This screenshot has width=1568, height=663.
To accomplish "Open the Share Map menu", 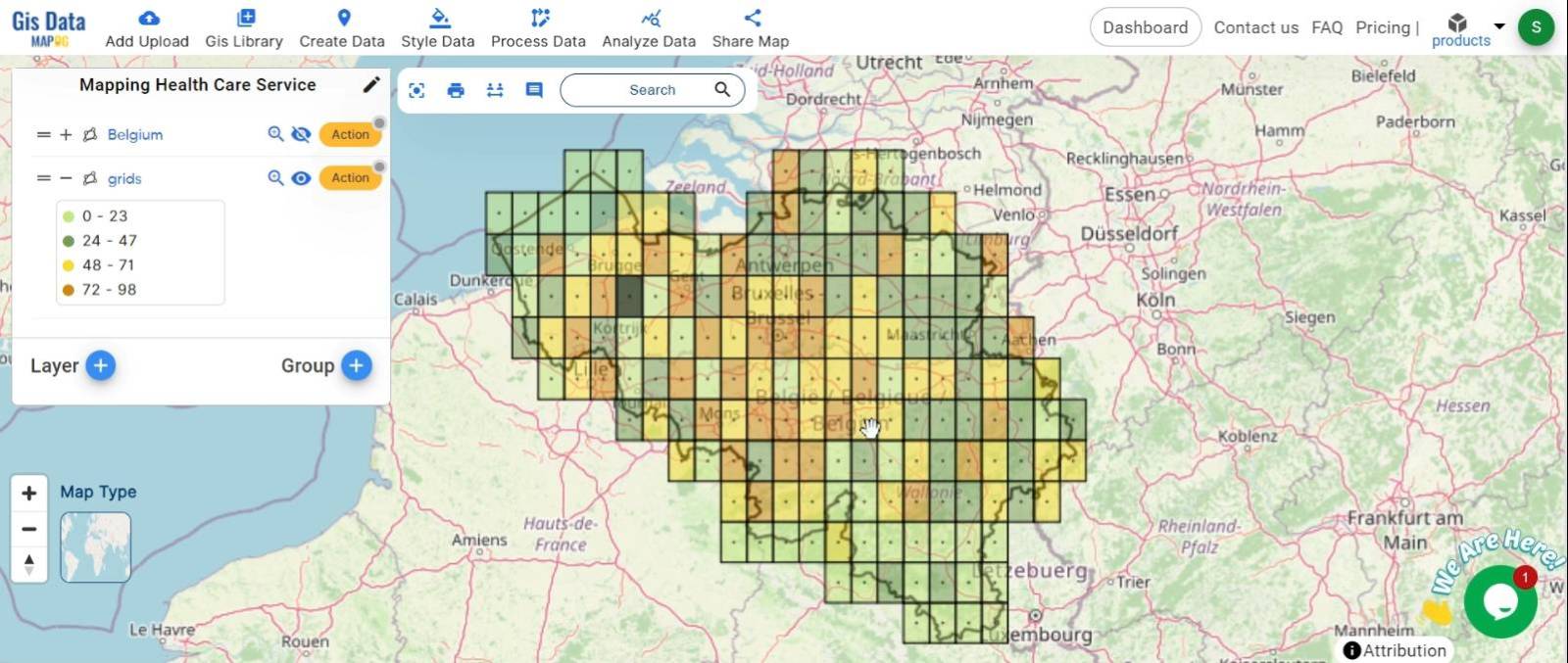I will click(x=751, y=28).
